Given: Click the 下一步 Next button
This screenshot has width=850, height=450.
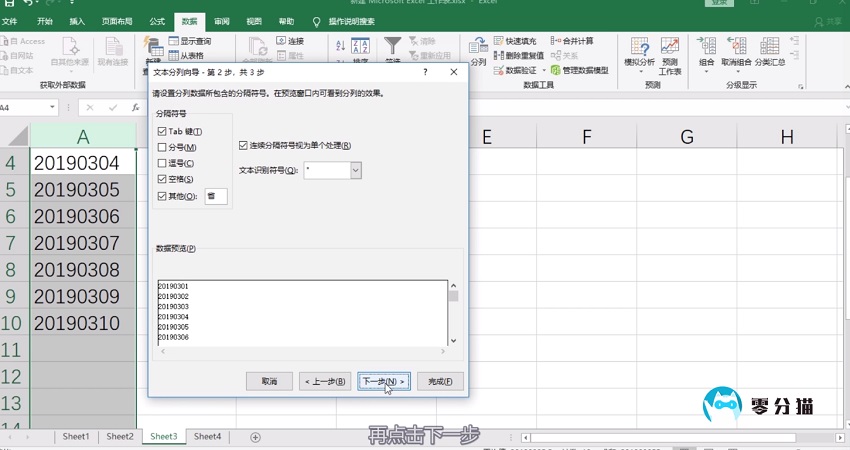Looking at the screenshot, I should pos(384,381).
